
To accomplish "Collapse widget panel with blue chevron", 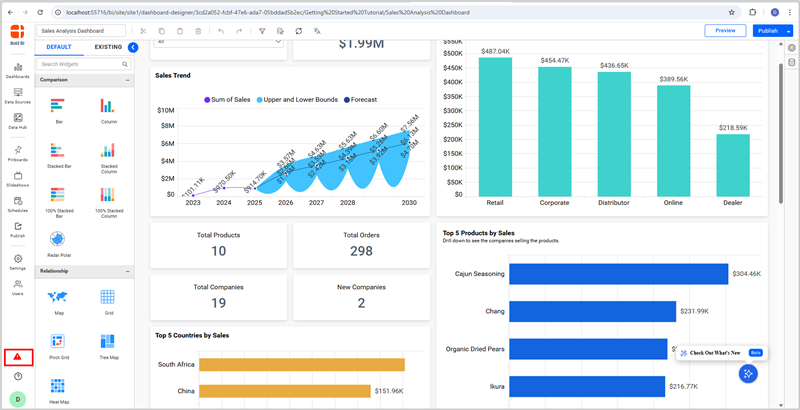I will [x=133, y=47].
